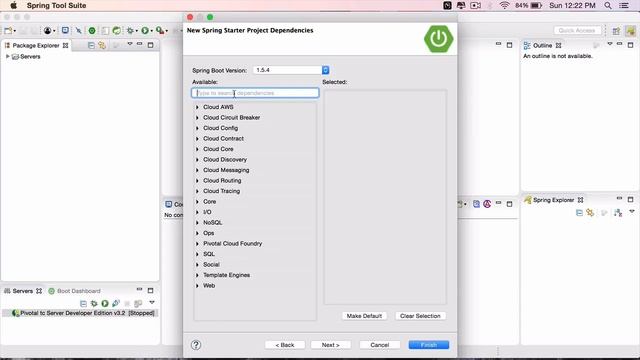Expand the Web category
Viewport: 640px width, 360px height.
[197, 286]
